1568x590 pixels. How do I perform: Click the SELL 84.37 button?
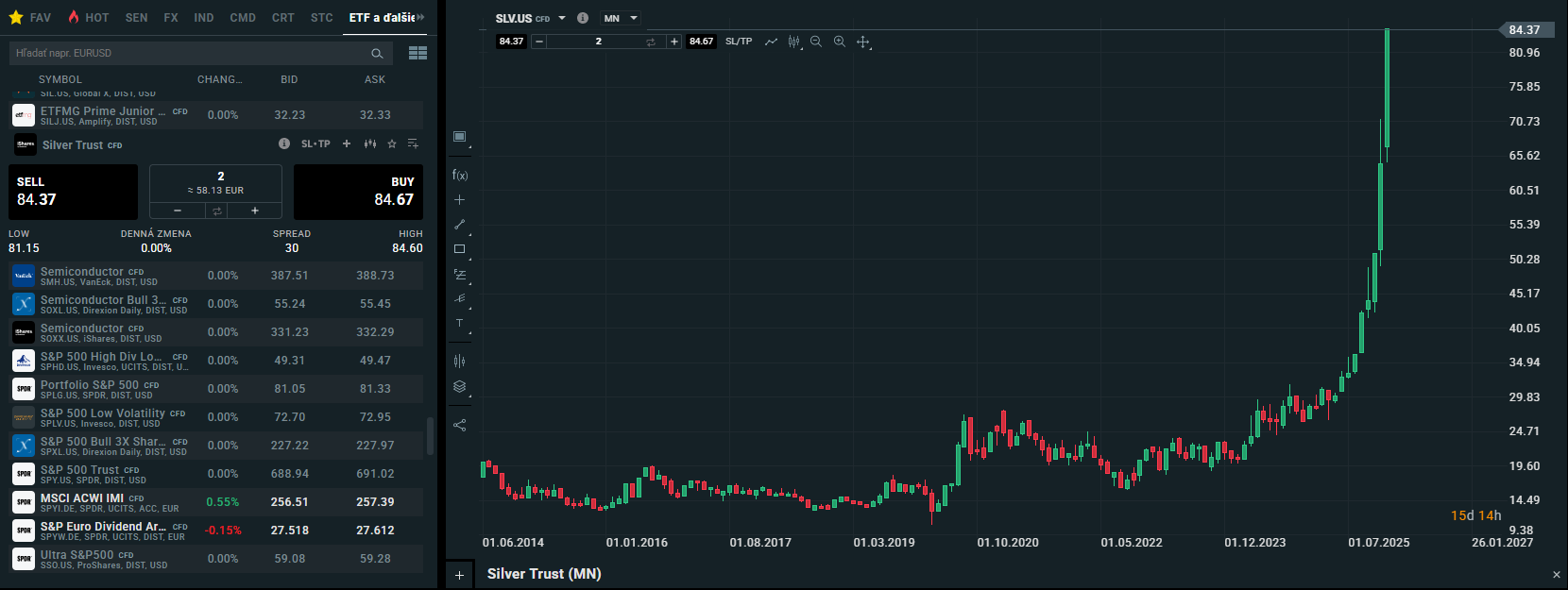click(x=73, y=192)
